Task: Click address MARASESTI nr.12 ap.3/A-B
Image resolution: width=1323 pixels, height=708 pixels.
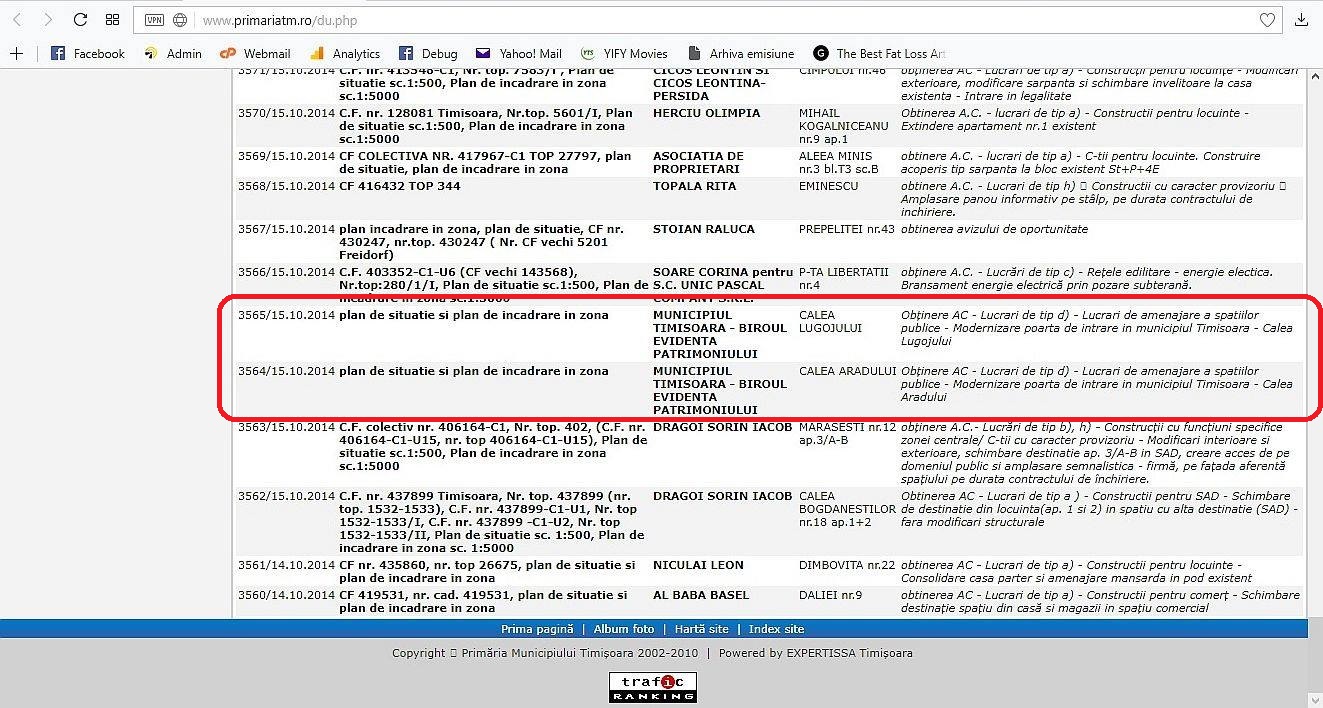Action: tap(848, 434)
